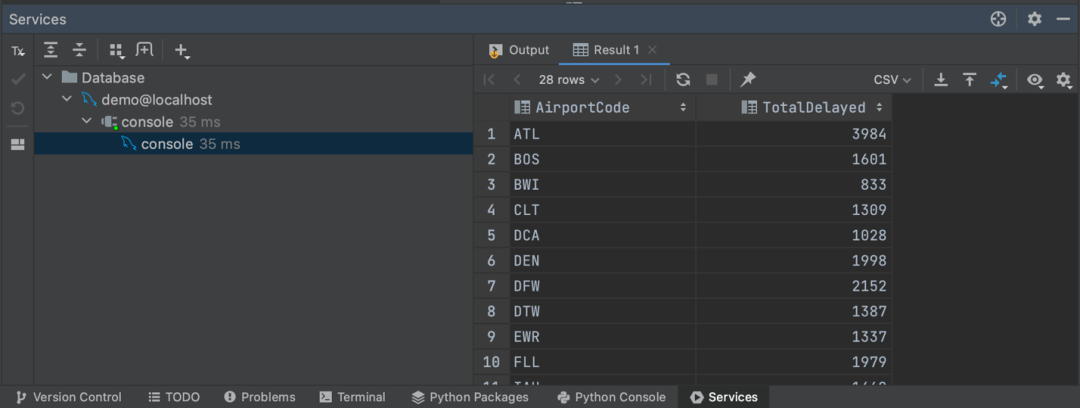Switch to the Output tab
The image size is (1080, 408).
pyautogui.click(x=519, y=50)
